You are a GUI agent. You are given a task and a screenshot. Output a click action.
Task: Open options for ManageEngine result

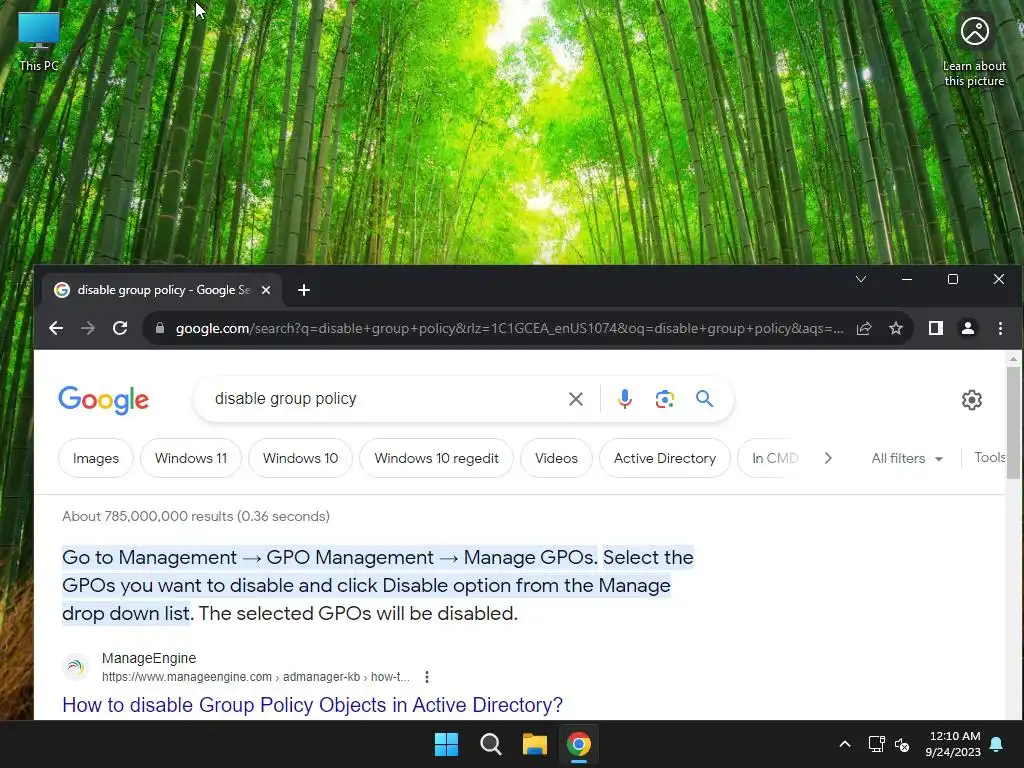click(426, 677)
